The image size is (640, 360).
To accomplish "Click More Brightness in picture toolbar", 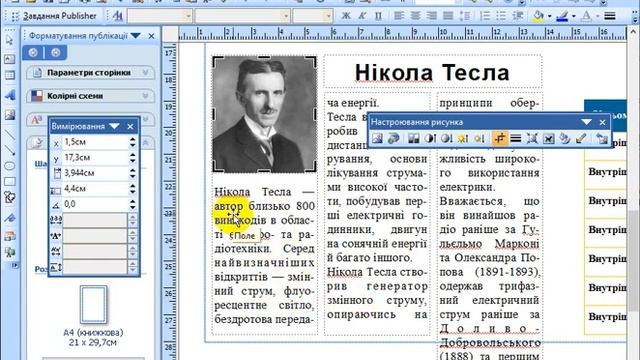I will click(462, 139).
